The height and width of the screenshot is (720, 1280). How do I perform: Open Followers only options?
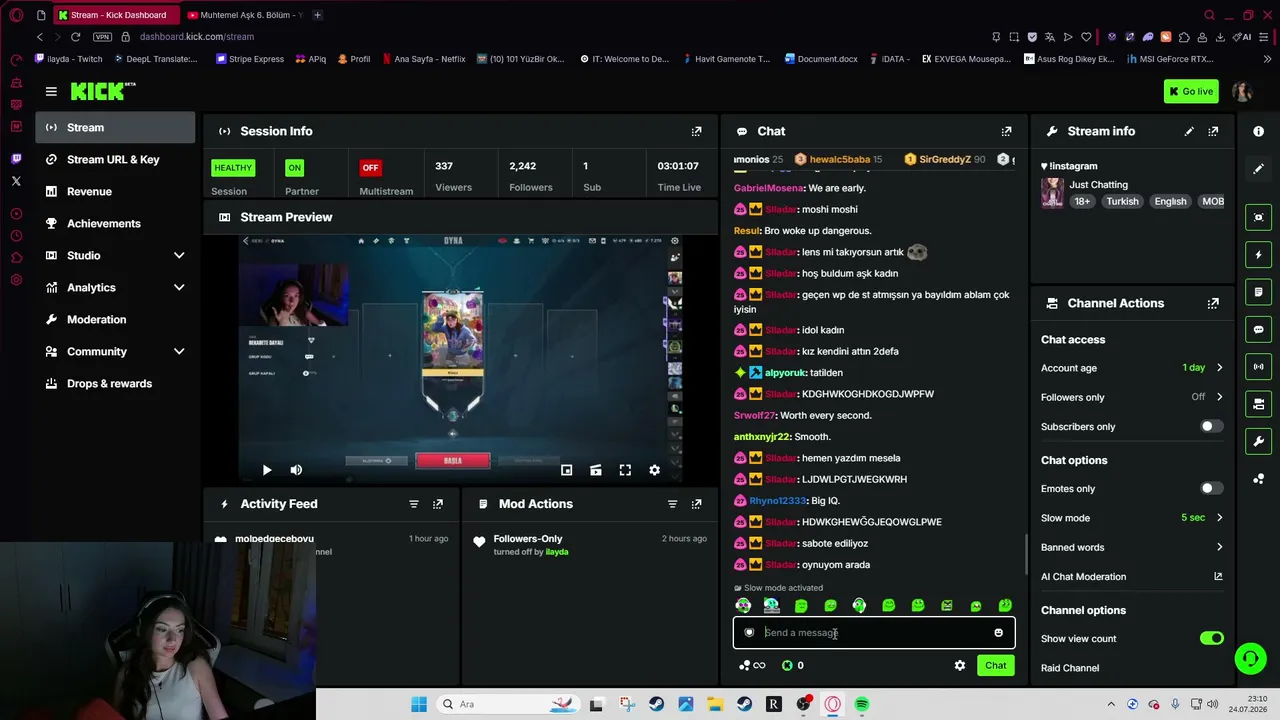pyautogui.click(x=1132, y=397)
